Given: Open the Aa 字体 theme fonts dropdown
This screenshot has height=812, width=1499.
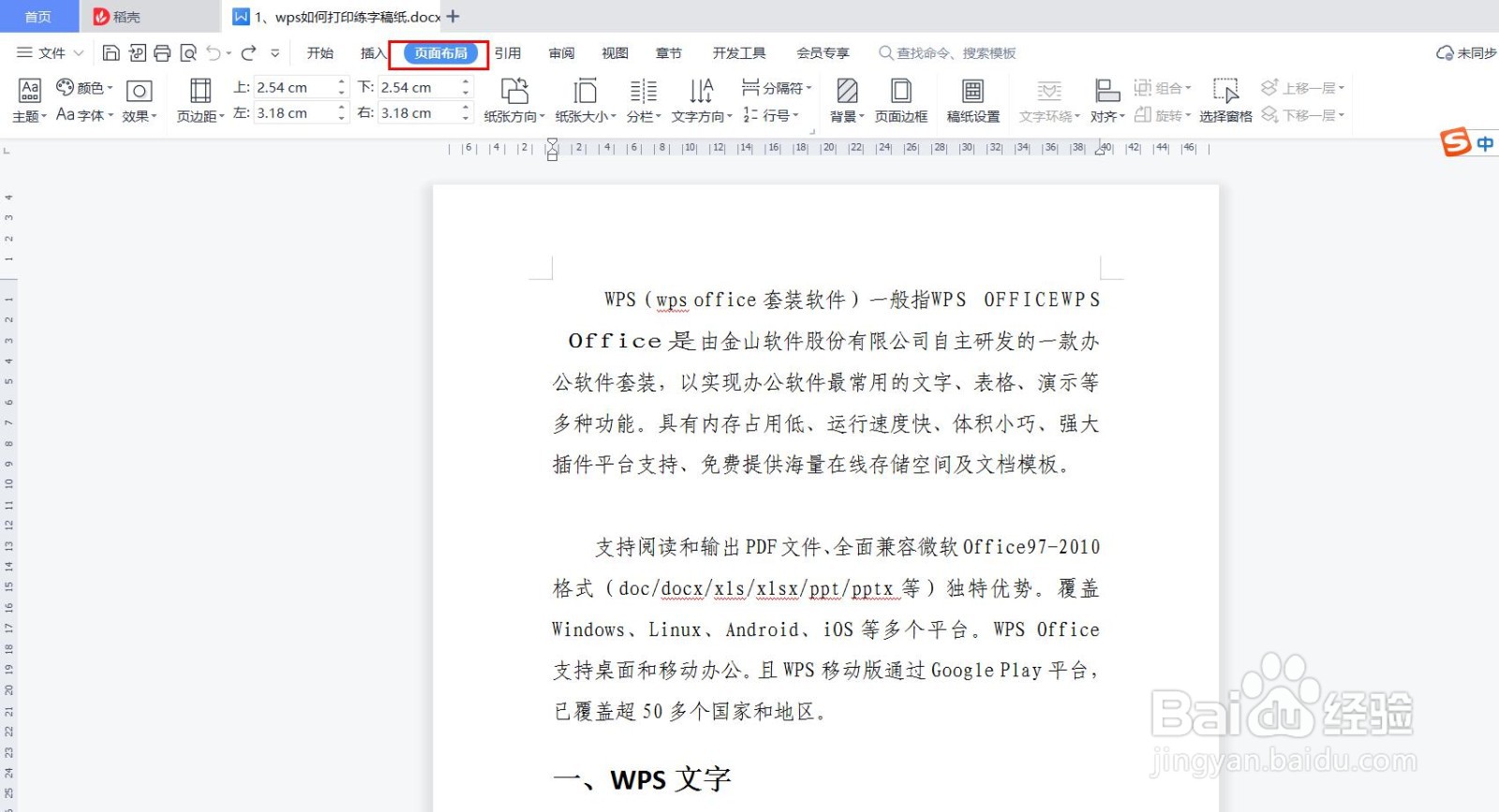Looking at the screenshot, I should click(85, 115).
